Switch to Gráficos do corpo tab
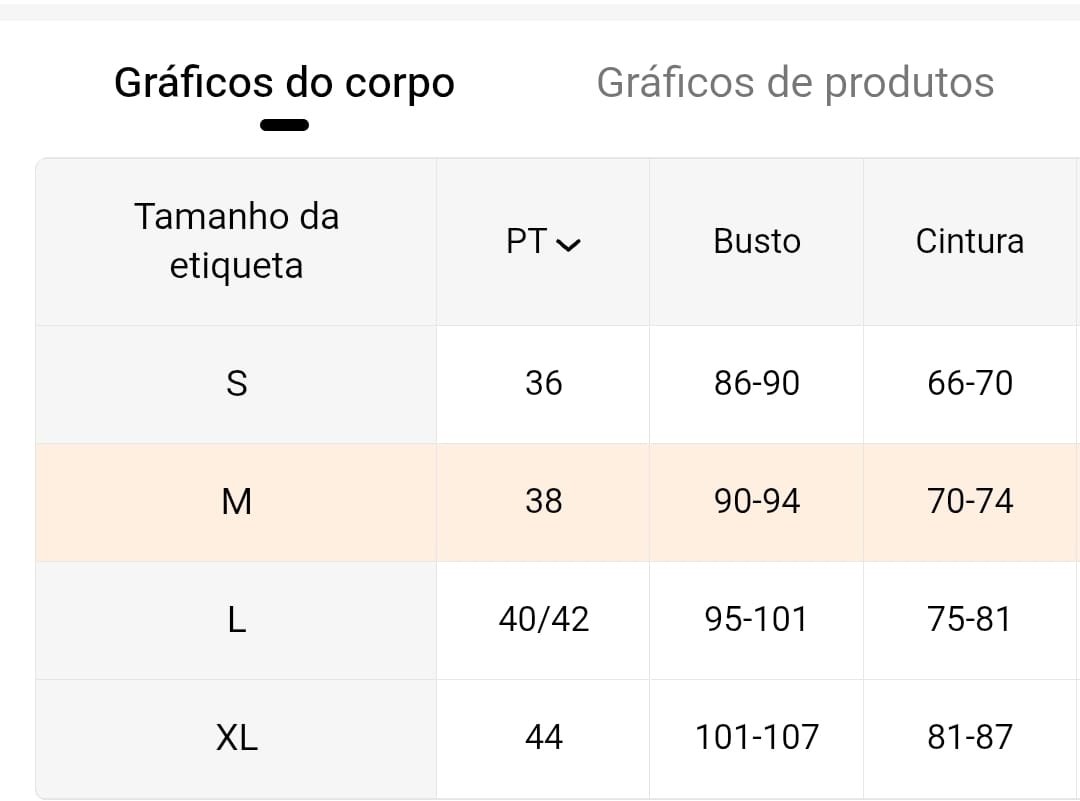This screenshot has height=801, width=1080. tap(284, 83)
